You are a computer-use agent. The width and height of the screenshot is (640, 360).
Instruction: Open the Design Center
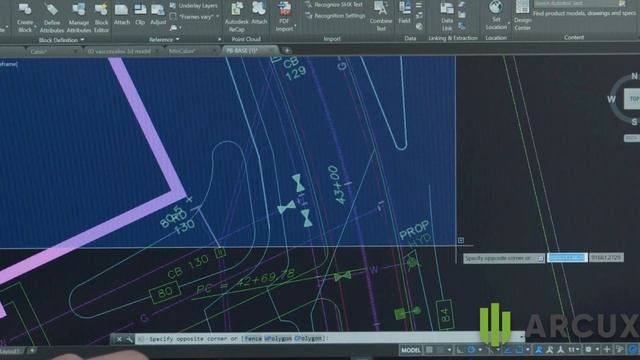522,16
